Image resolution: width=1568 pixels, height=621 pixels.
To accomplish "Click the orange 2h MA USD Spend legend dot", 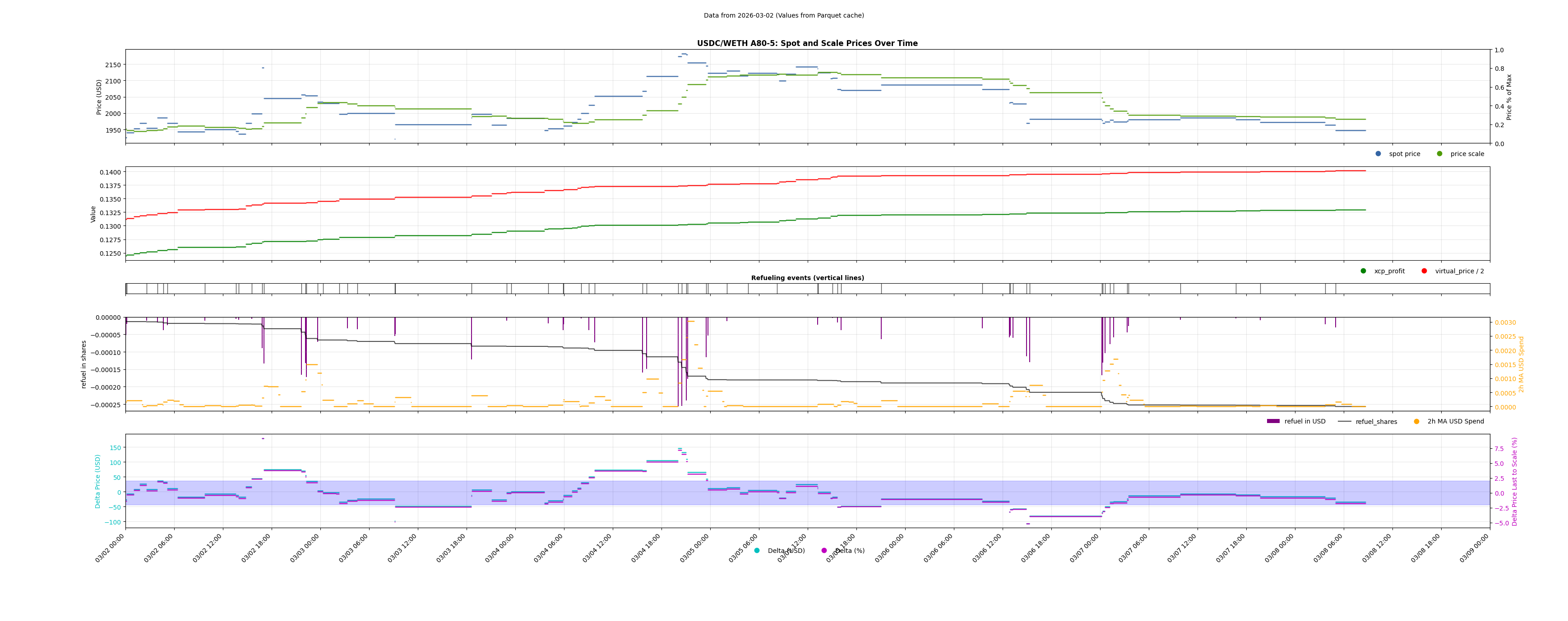I will 1416,422.
